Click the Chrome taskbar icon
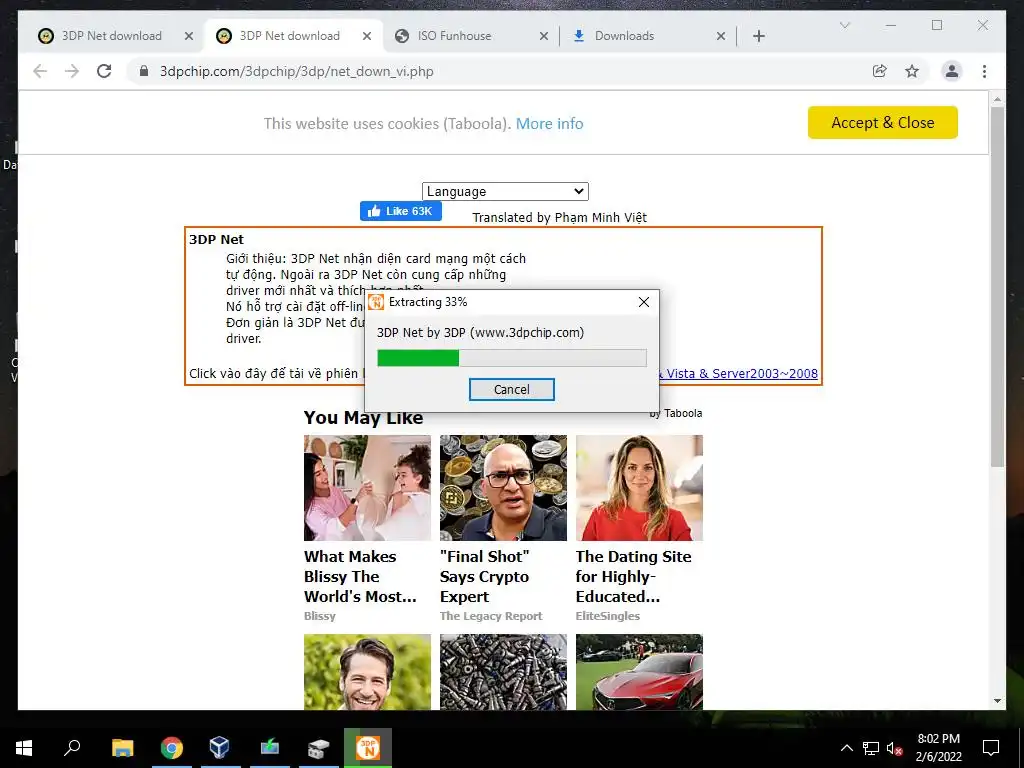The image size is (1024, 768). pyautogui.click(x=172, y=748)
